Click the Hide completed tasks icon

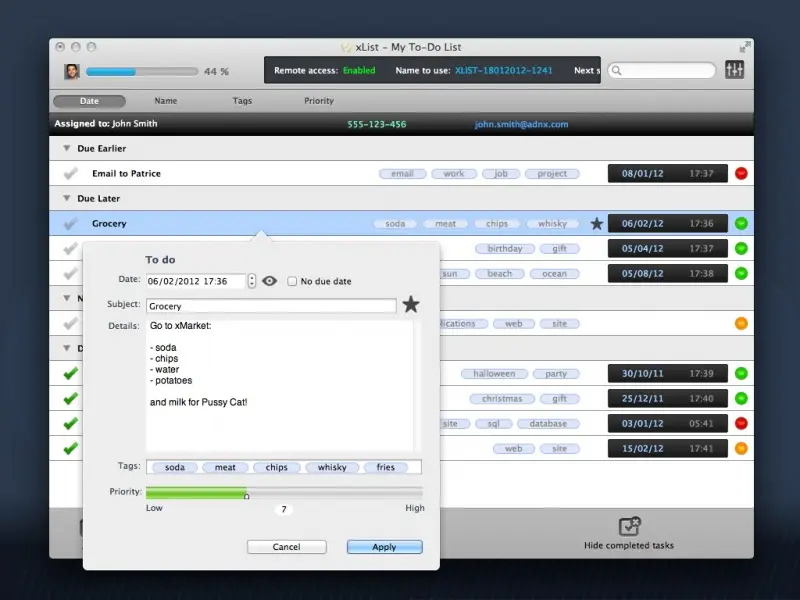point(629,523)
